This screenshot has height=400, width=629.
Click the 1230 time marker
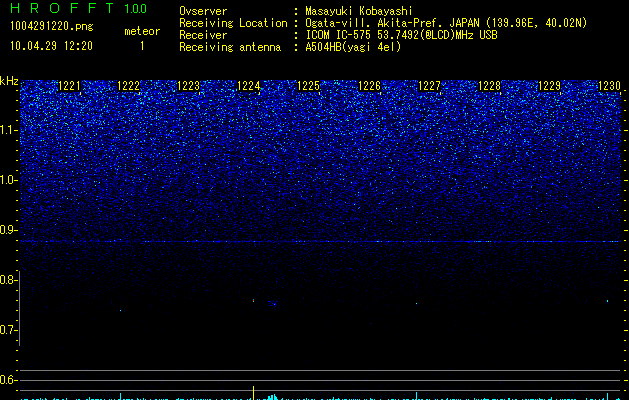609,86
